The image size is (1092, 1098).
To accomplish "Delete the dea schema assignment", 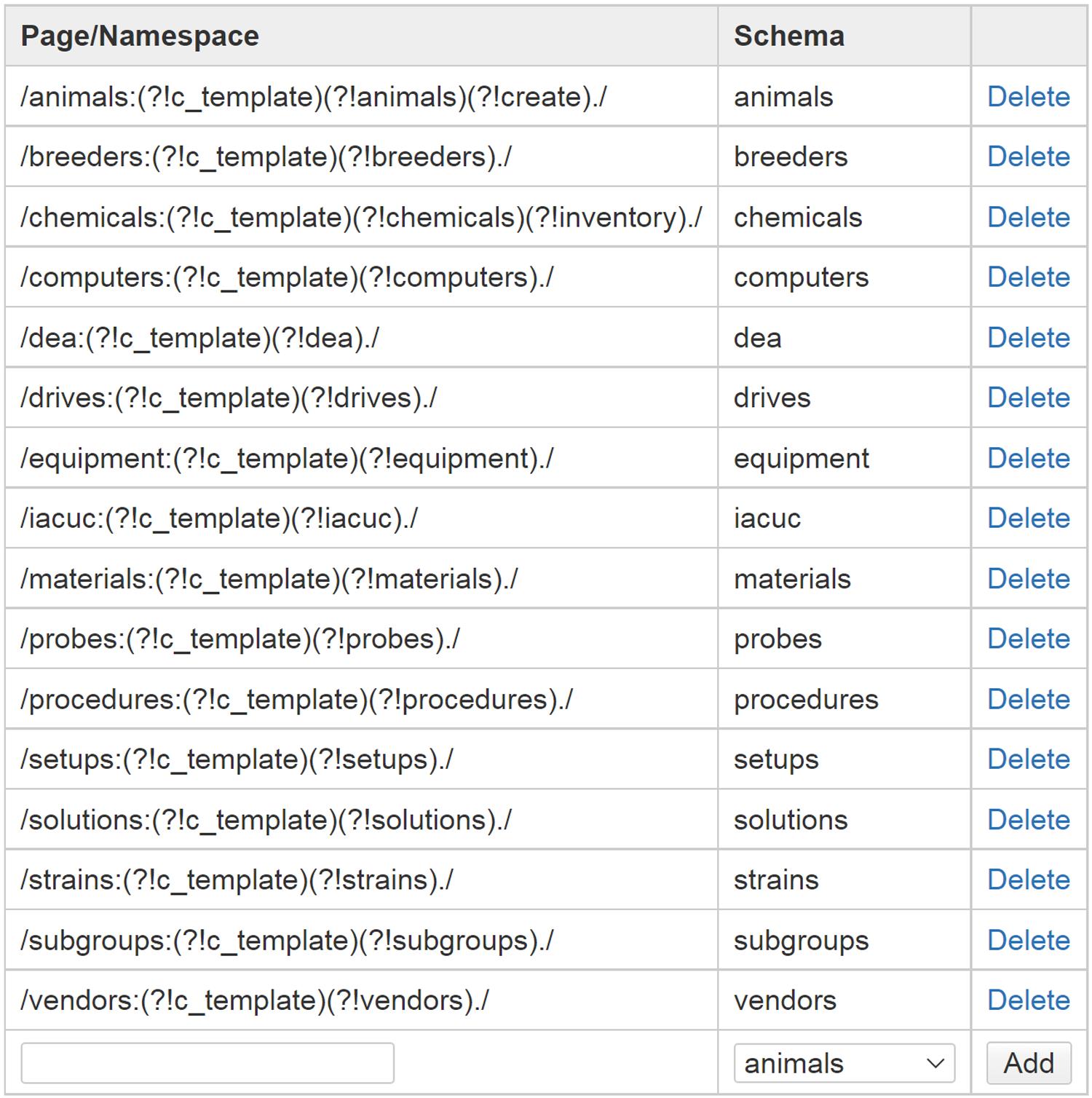I will pos(1028,338).
